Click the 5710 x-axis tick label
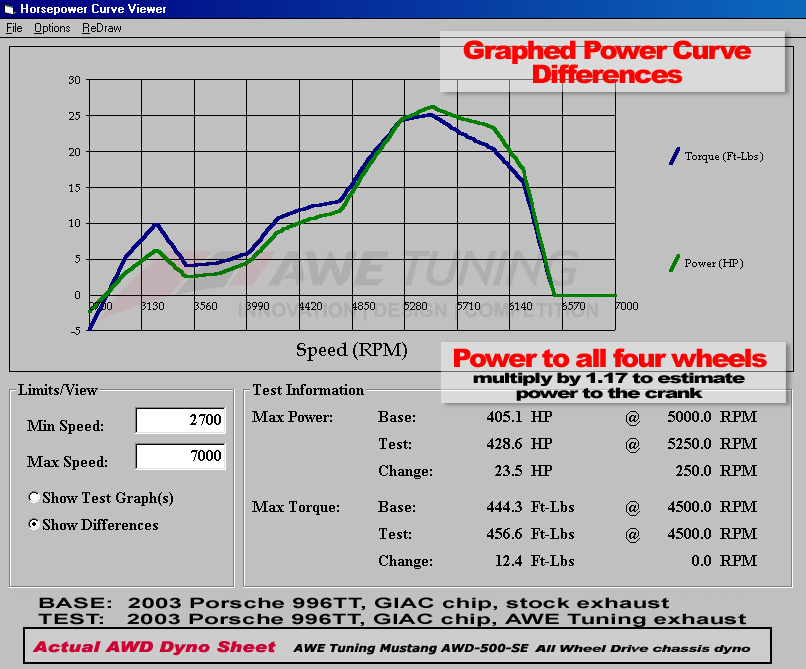This screenshot has height=669, width=806. [x=469, y=306]
